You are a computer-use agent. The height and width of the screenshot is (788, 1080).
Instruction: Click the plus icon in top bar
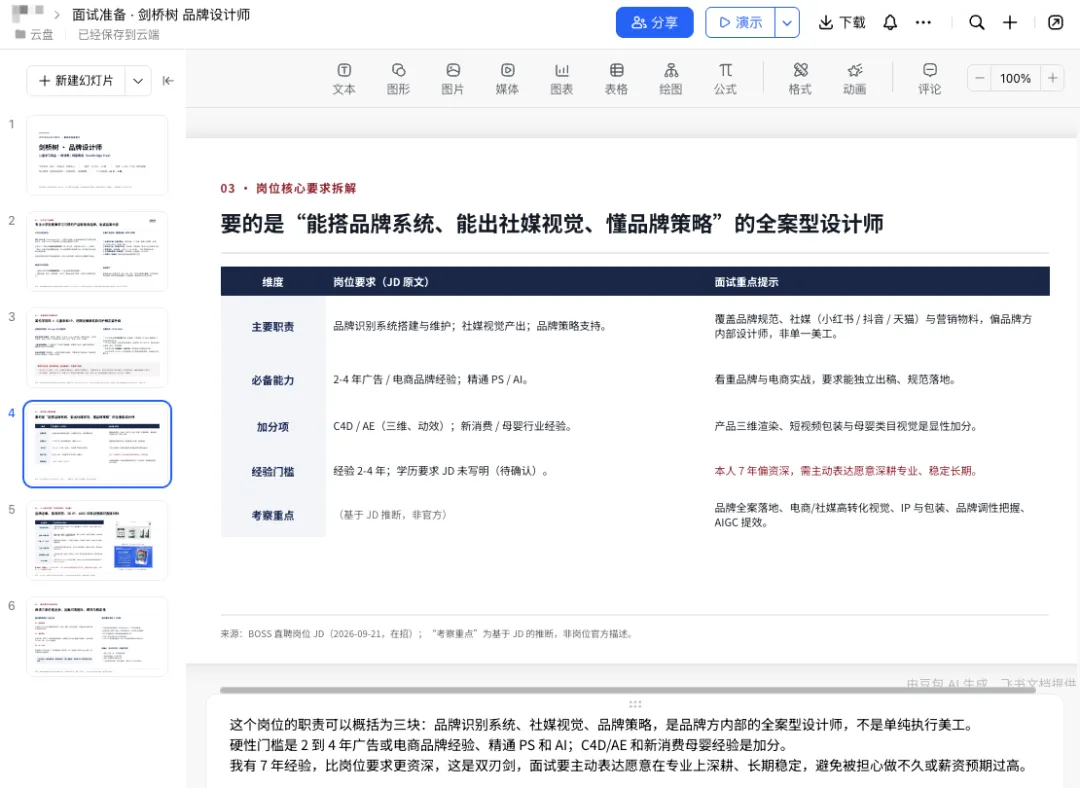[1010, 23]
